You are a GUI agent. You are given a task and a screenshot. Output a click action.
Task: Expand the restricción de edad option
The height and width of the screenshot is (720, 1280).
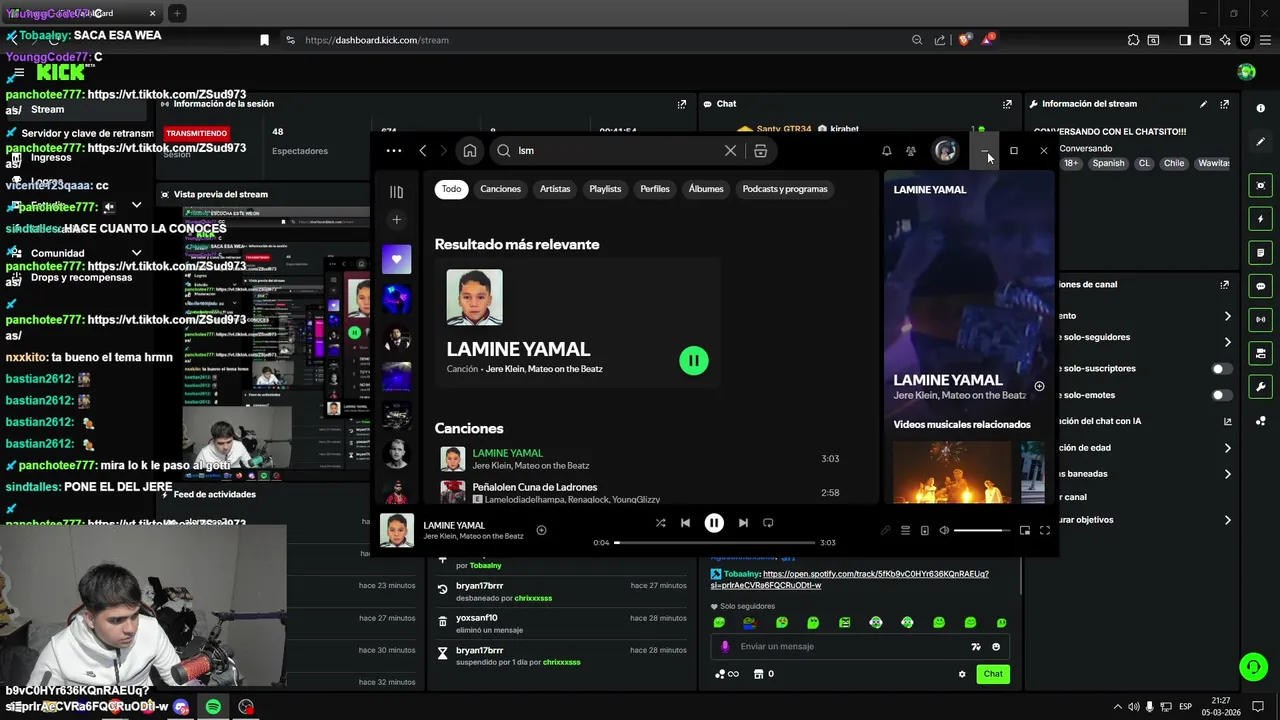(x=1227, y=448)
